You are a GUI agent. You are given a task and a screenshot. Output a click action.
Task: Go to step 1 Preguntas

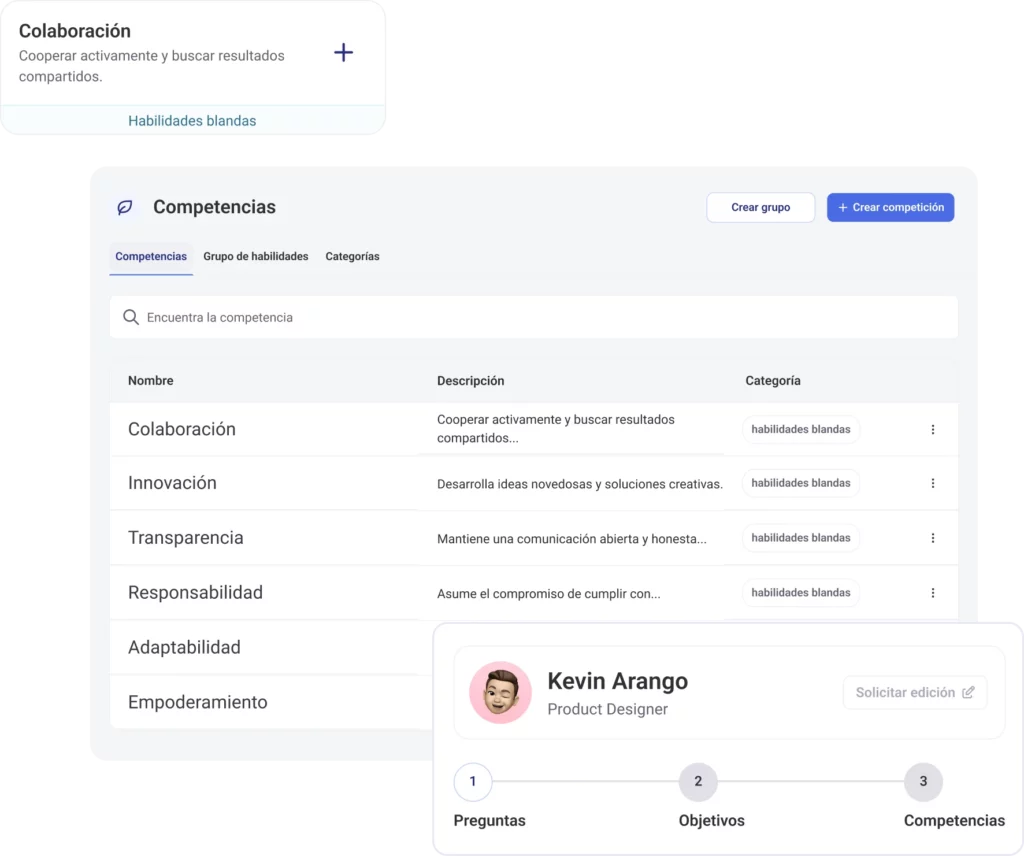click(473, 782)
